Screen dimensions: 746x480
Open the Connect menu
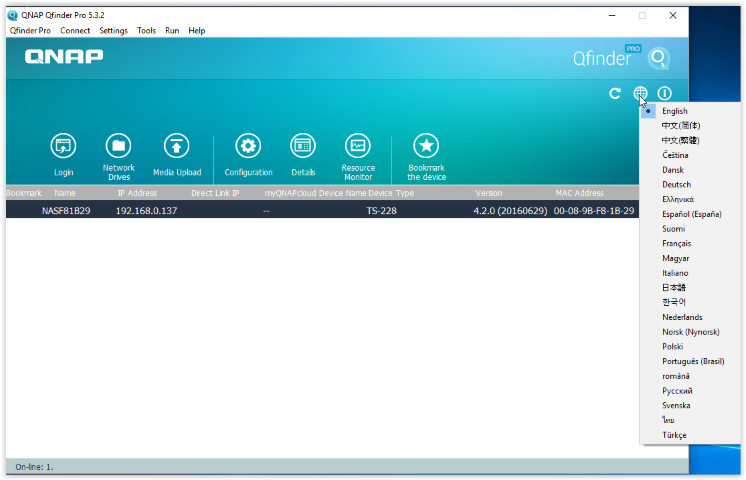[75, 31]
